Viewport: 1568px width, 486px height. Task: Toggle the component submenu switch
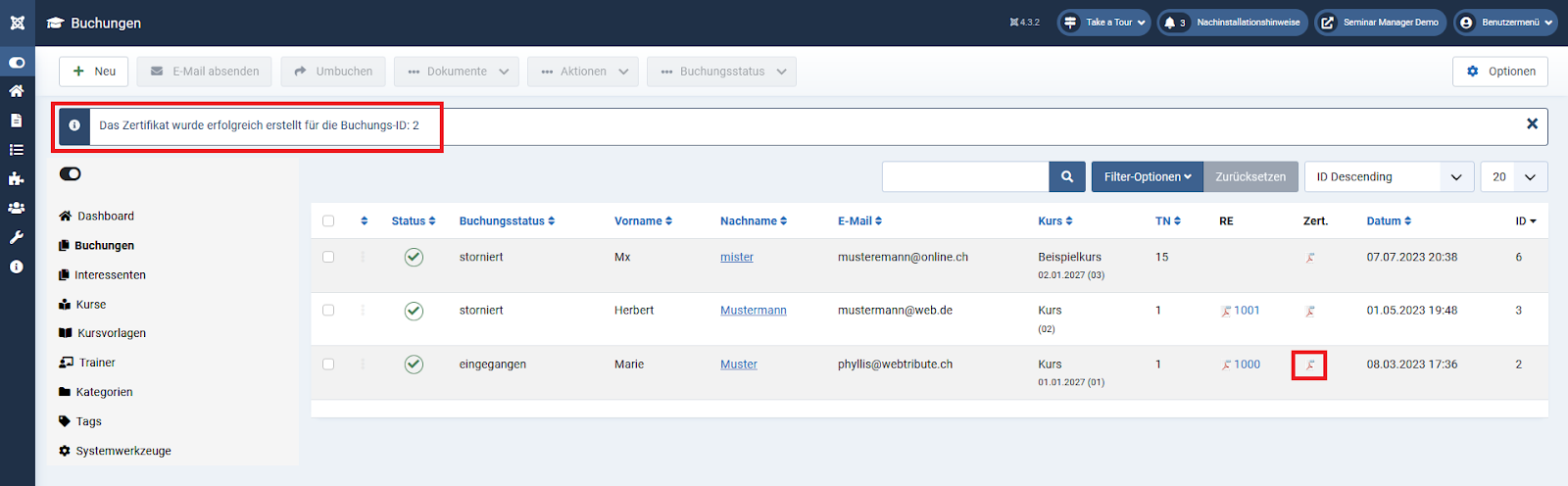pos(71,174)
